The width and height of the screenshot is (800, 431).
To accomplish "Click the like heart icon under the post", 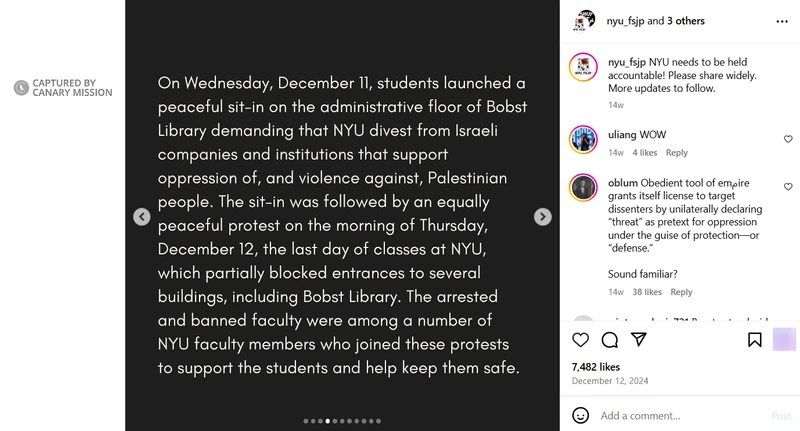I will [x=581, y=340].
